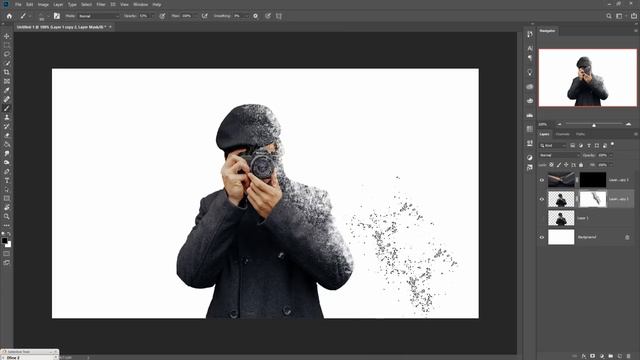Open the Brush Settings panel icon
This screenshot has height=360, width=640.
click(57, 16)
